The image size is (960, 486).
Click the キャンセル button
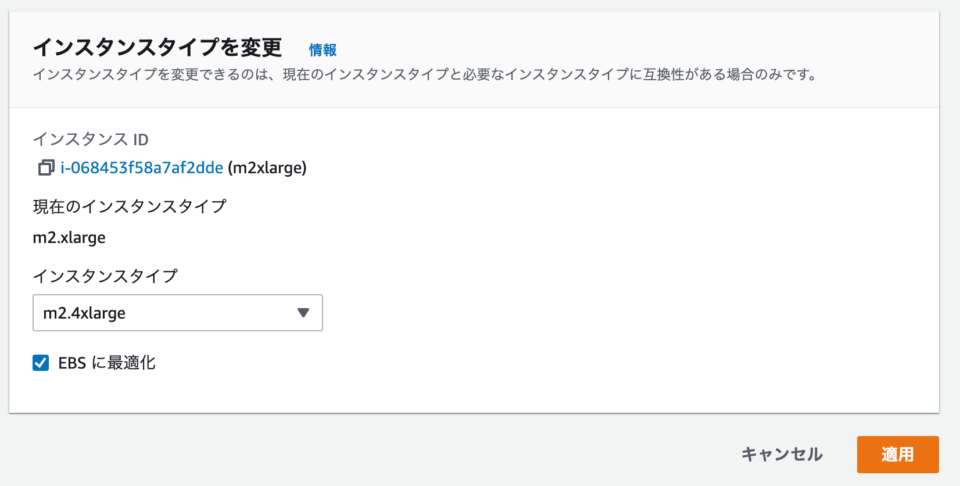(x=782, y=454)
